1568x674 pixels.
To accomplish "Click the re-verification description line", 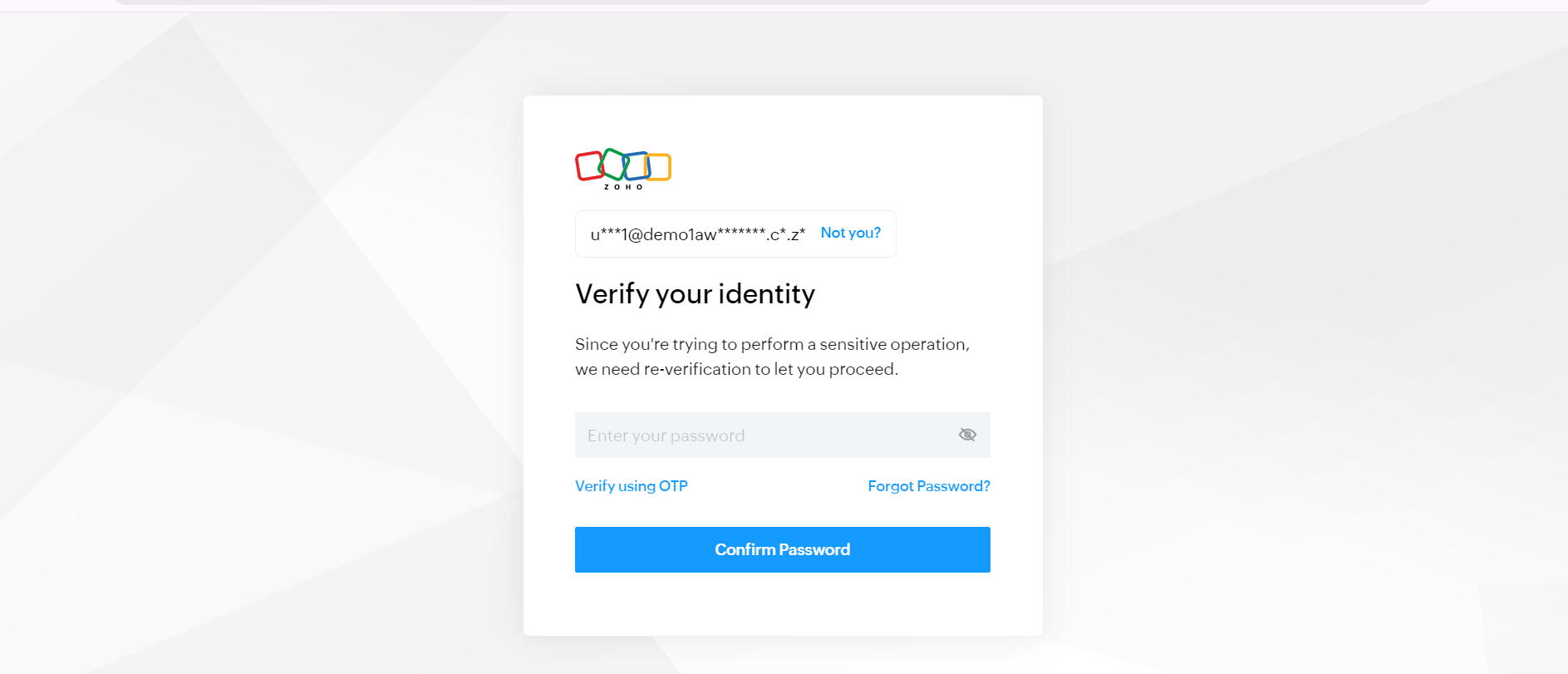I will coord(736,369).
